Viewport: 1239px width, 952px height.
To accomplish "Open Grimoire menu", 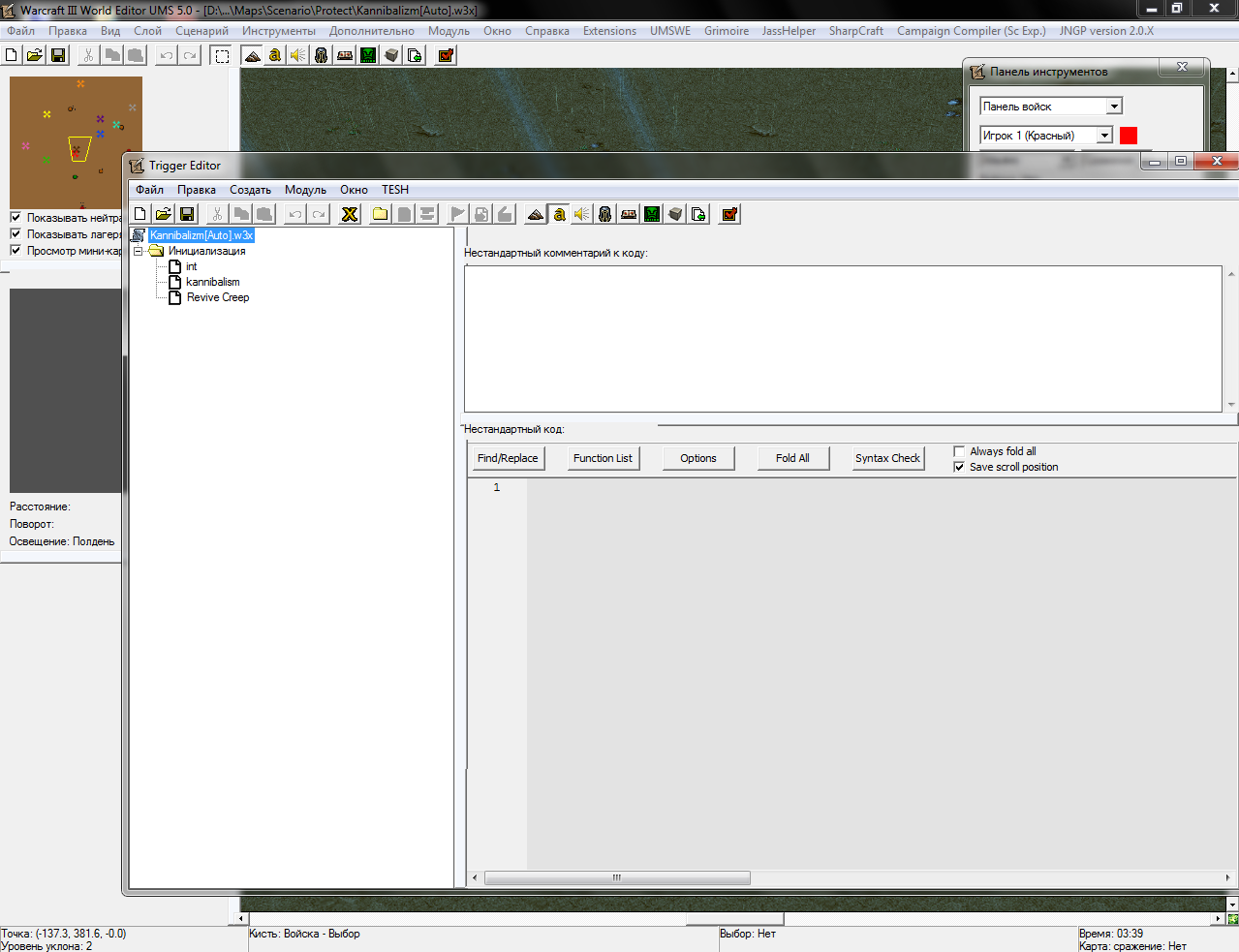I will (x=727, y=31).
